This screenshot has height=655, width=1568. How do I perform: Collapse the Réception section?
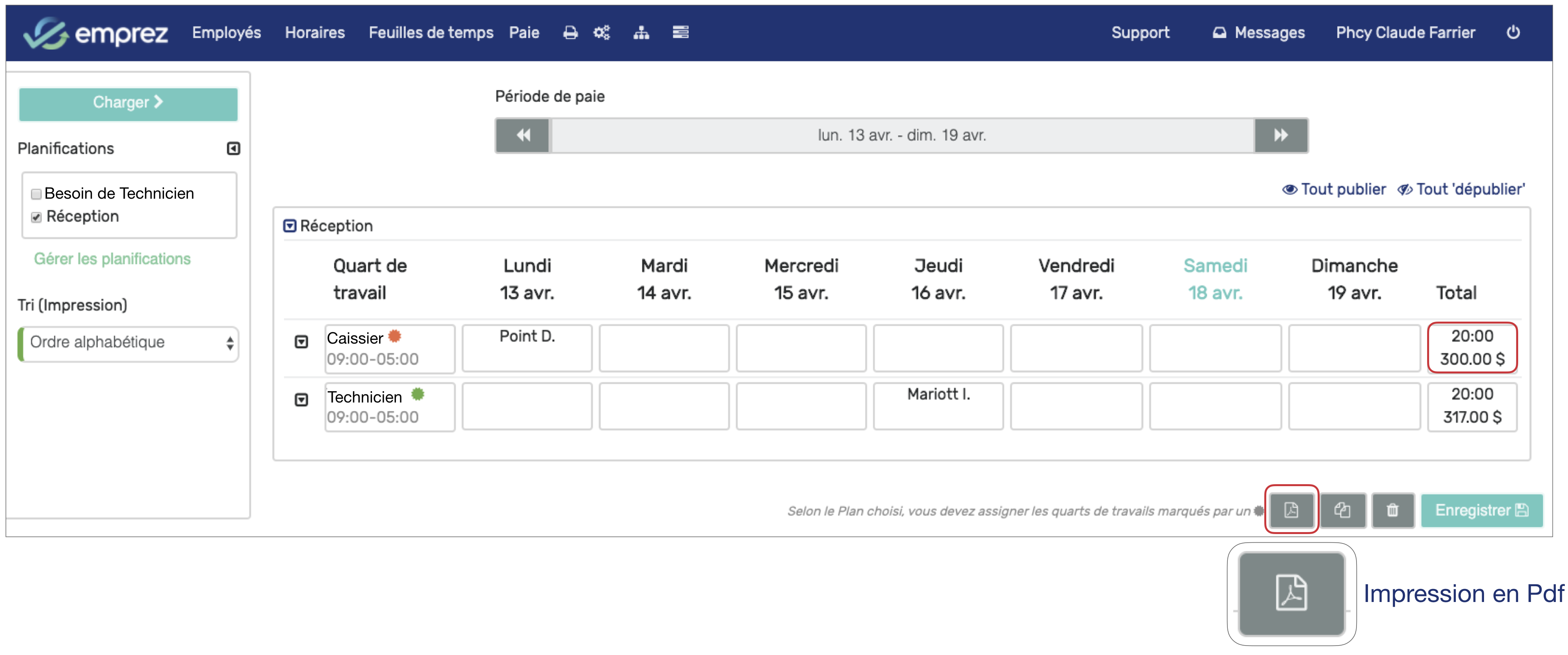pos(290,226)
